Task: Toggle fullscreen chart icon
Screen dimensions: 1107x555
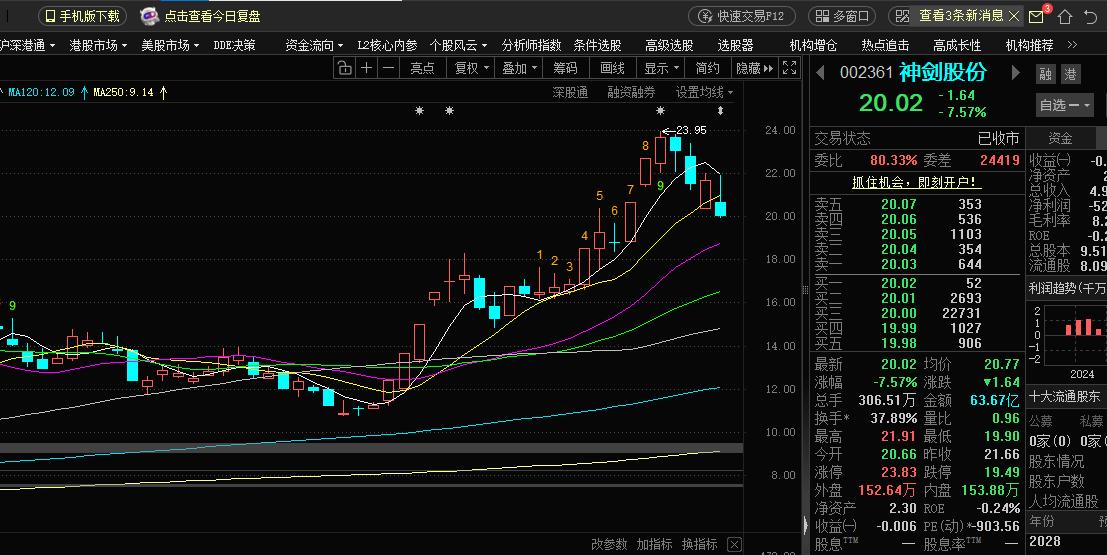Action: (x=790, y=68)
